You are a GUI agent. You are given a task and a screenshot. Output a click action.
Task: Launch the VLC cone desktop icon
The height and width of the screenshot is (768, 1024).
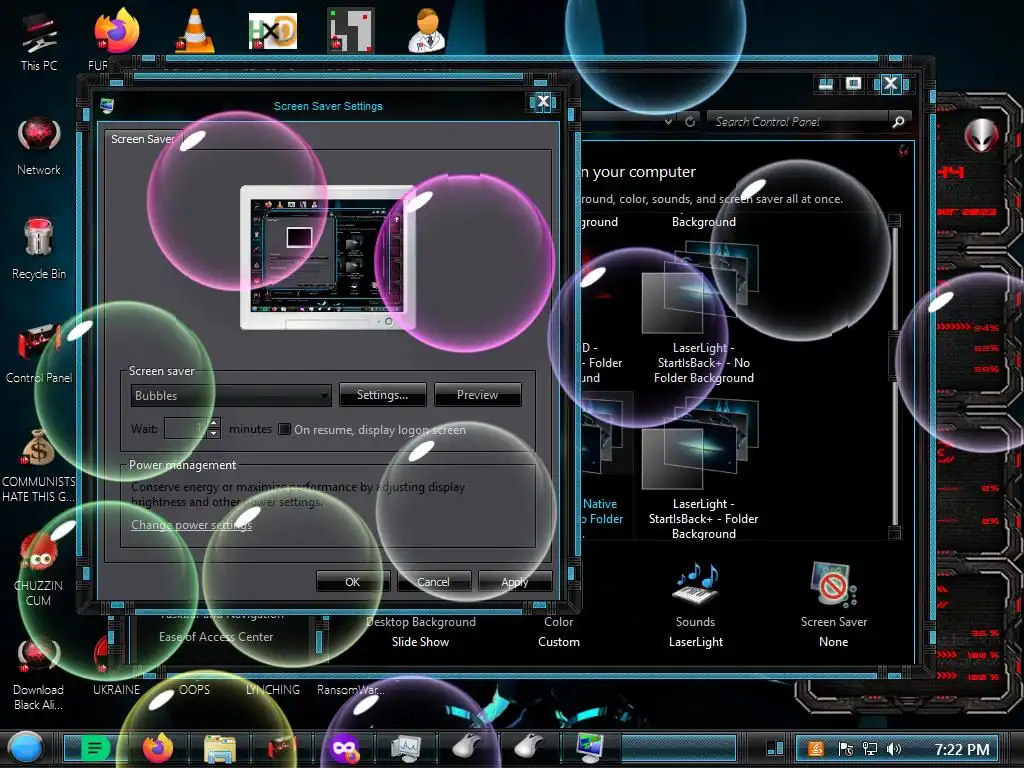[x=195, y=31]
